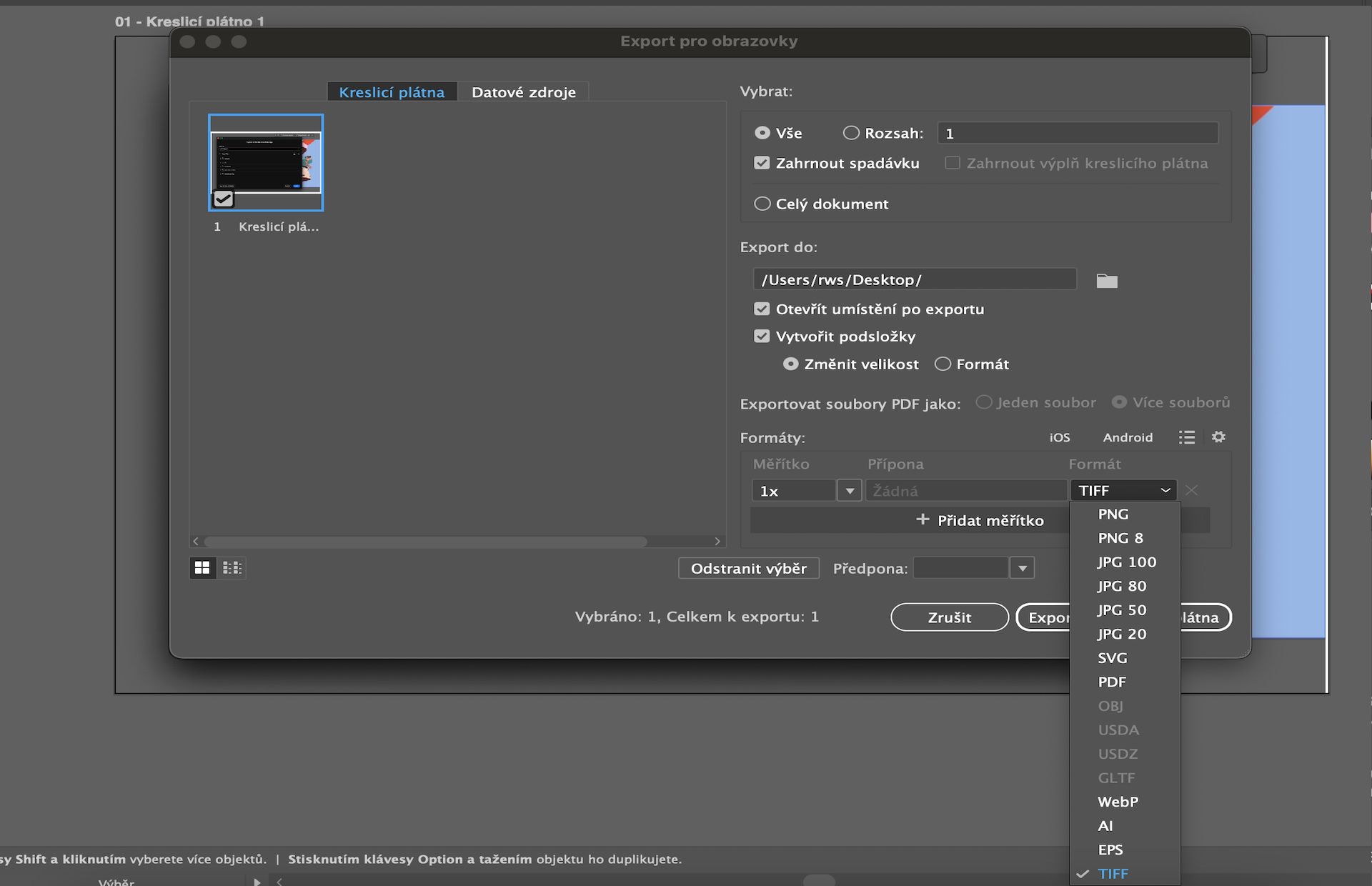Open the 1x scale dropdown arrow
Viewport: 1372px width, 886px height.
pyautogui.click(x=849, y=491)
